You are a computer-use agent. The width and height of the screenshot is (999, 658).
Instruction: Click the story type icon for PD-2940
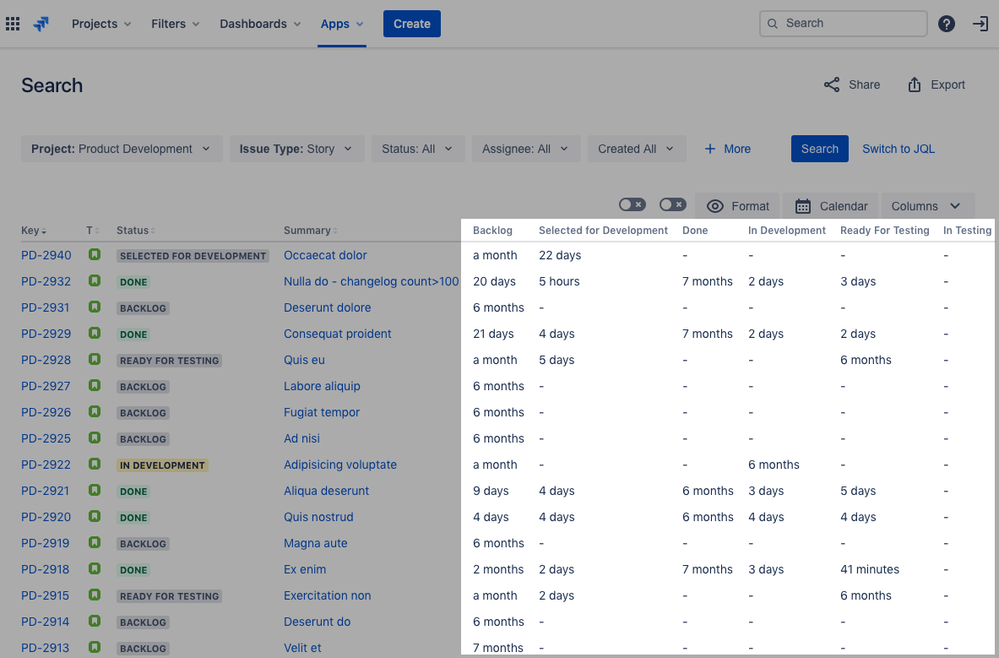click(x=94, y=255)
